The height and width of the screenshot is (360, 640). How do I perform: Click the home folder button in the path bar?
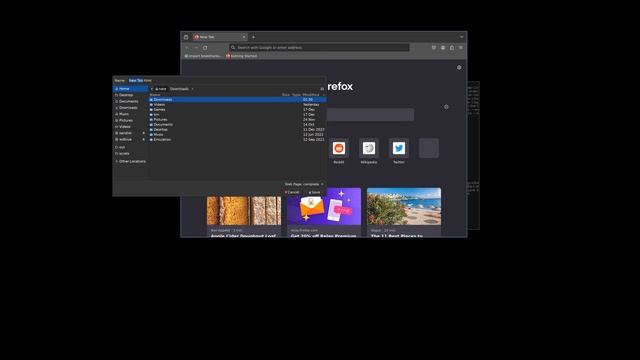tap(161, 89)
